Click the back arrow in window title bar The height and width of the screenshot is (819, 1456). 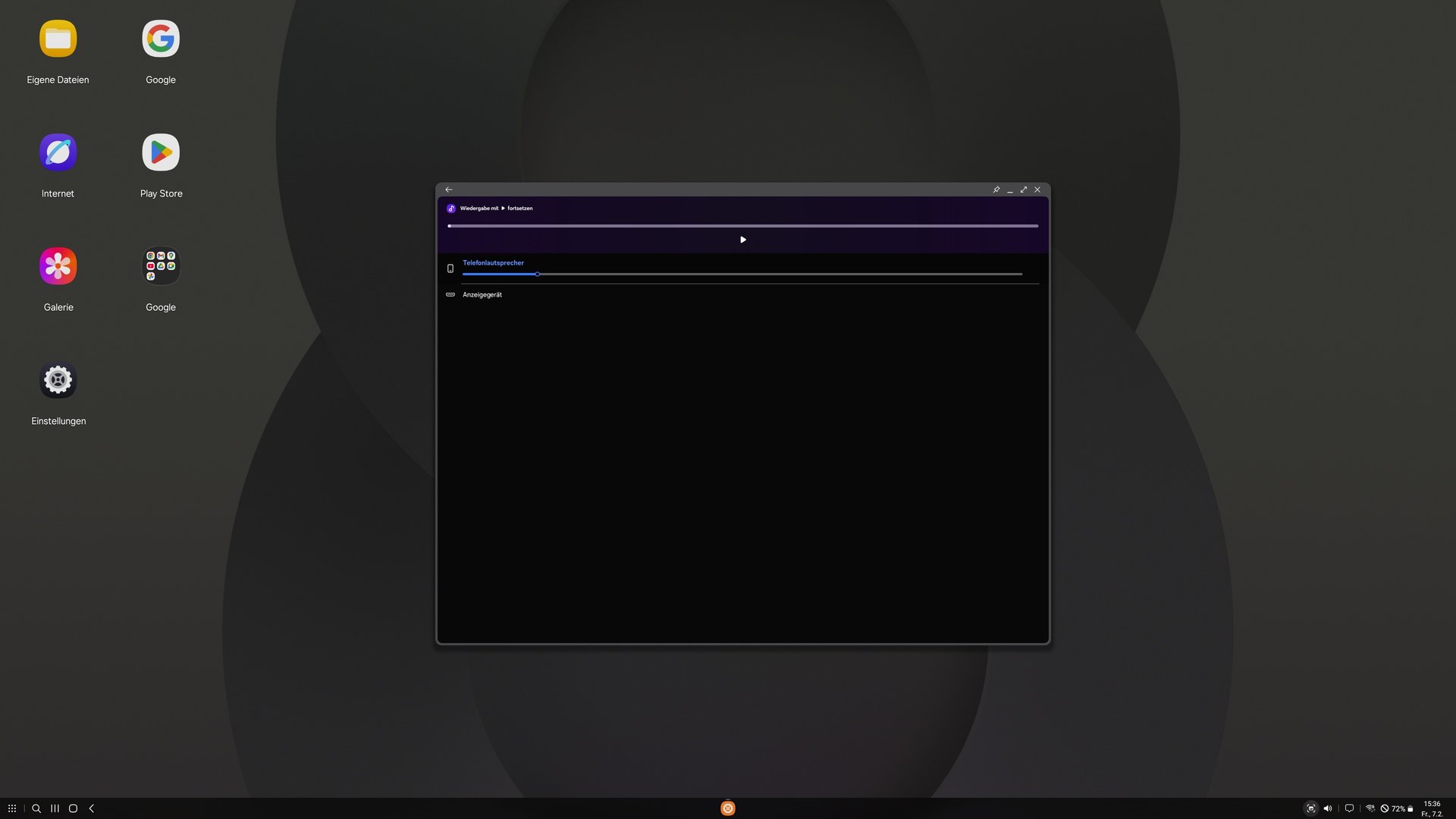pos(449,190)
